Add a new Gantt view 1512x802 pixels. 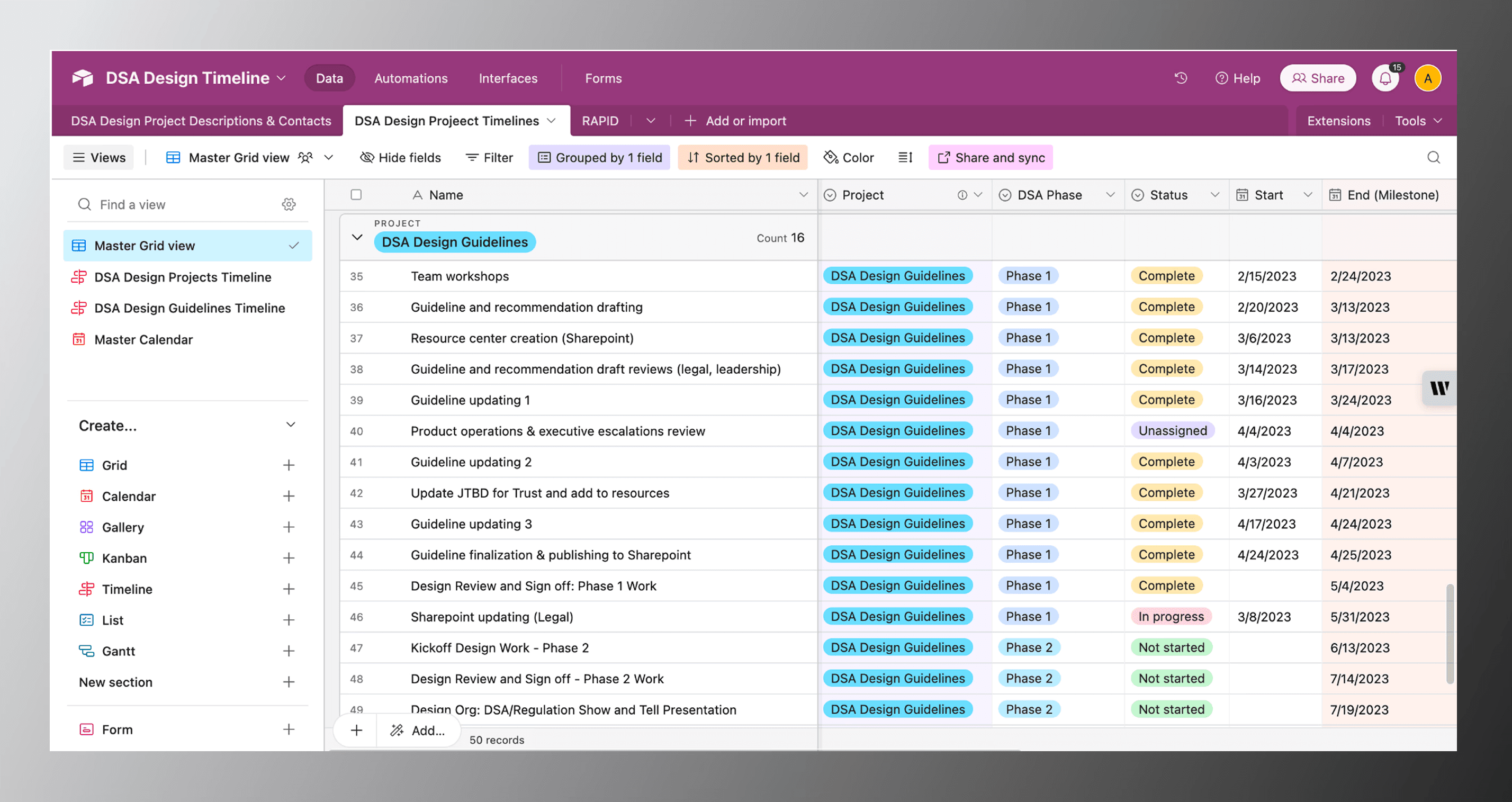[288, 651]
